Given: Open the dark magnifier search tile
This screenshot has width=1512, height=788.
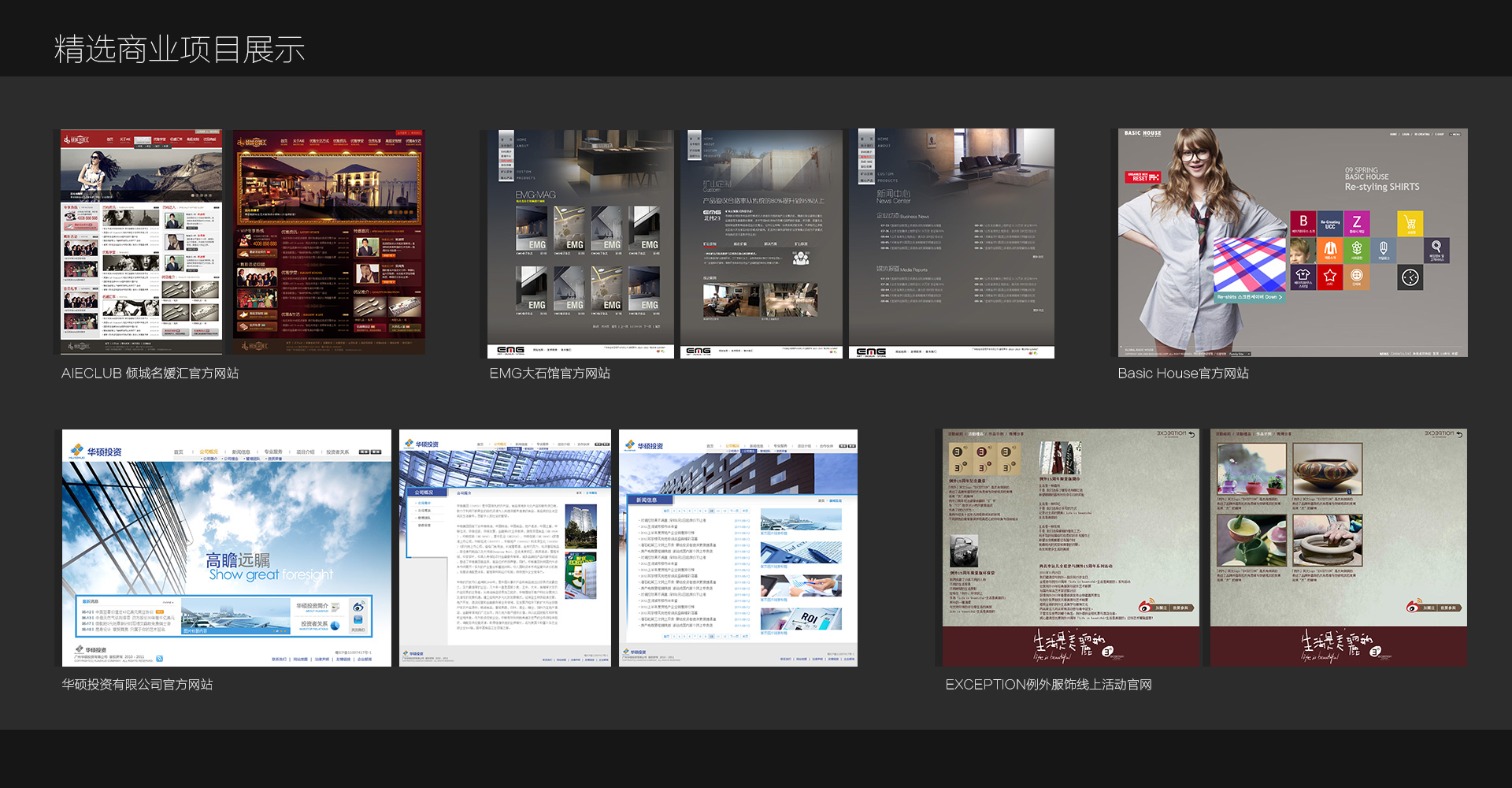Looking at the screenshot, I should 1437,251.
